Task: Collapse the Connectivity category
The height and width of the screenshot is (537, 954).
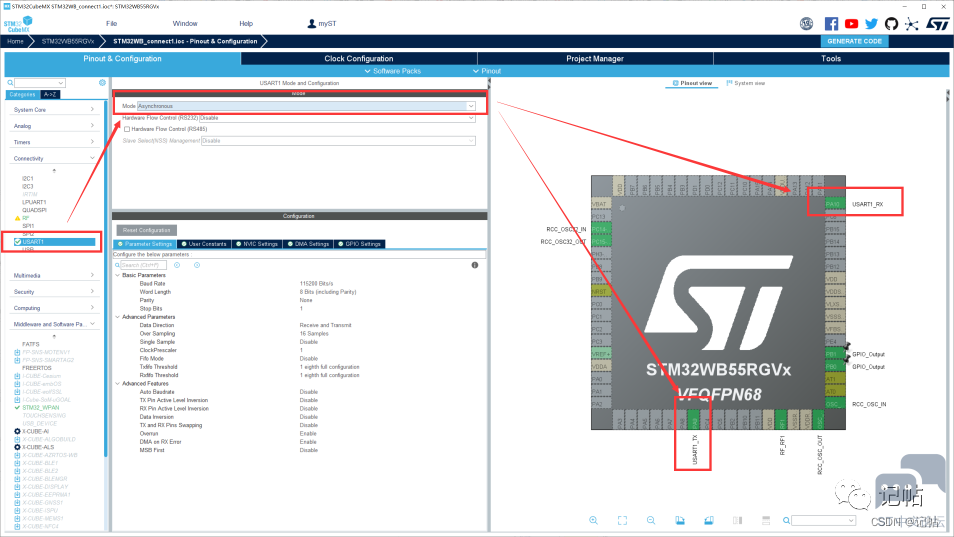Action: point(54,158)
